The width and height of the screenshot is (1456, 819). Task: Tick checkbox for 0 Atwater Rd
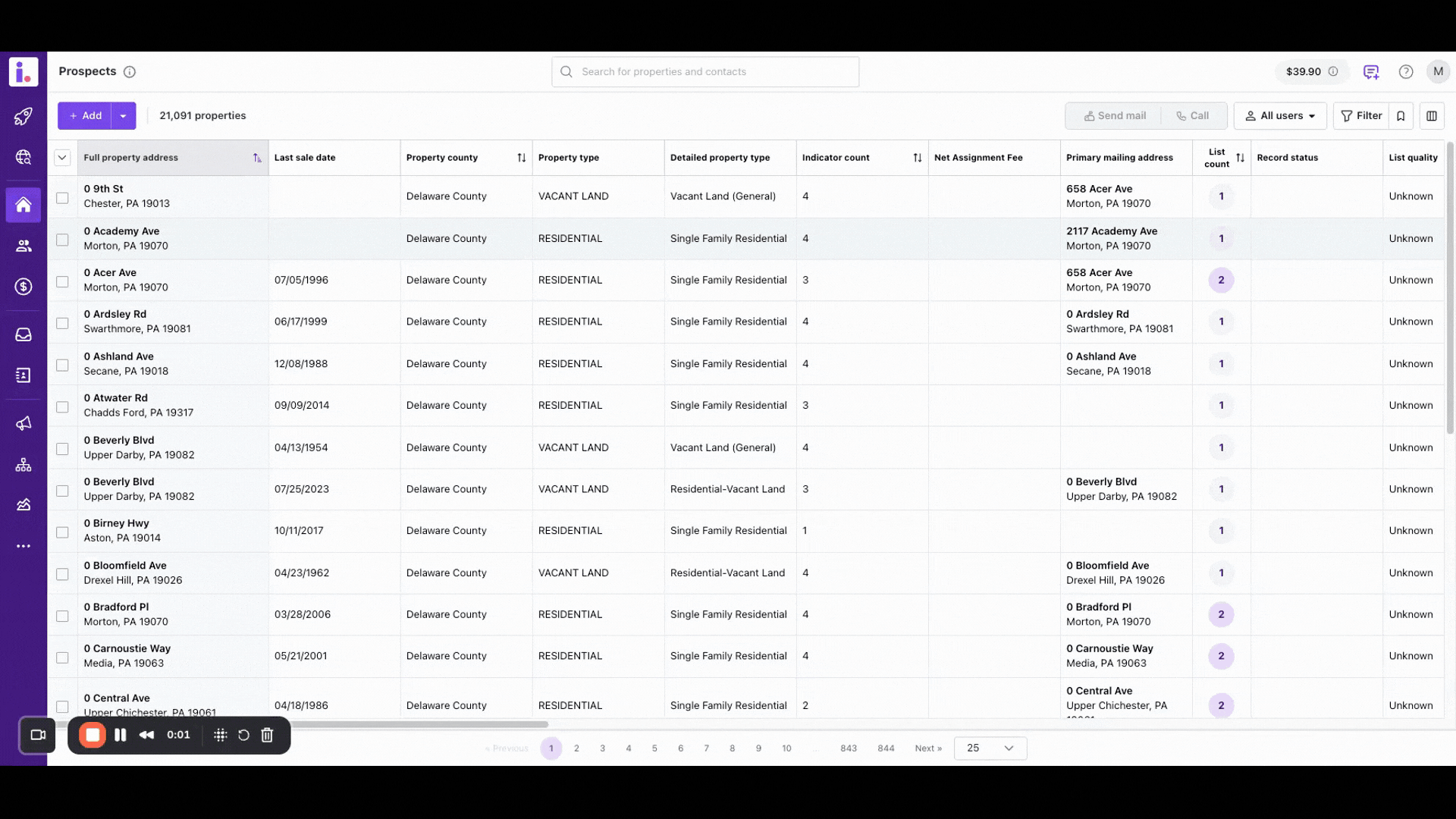(62, 407)
